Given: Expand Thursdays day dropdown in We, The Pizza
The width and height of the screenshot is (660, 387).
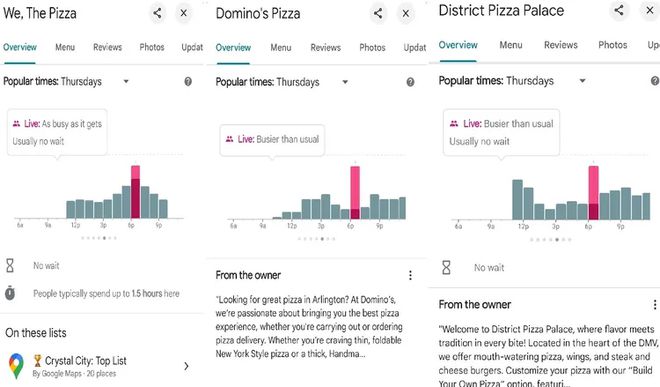Looking at the screenshot, I should 126,82.
